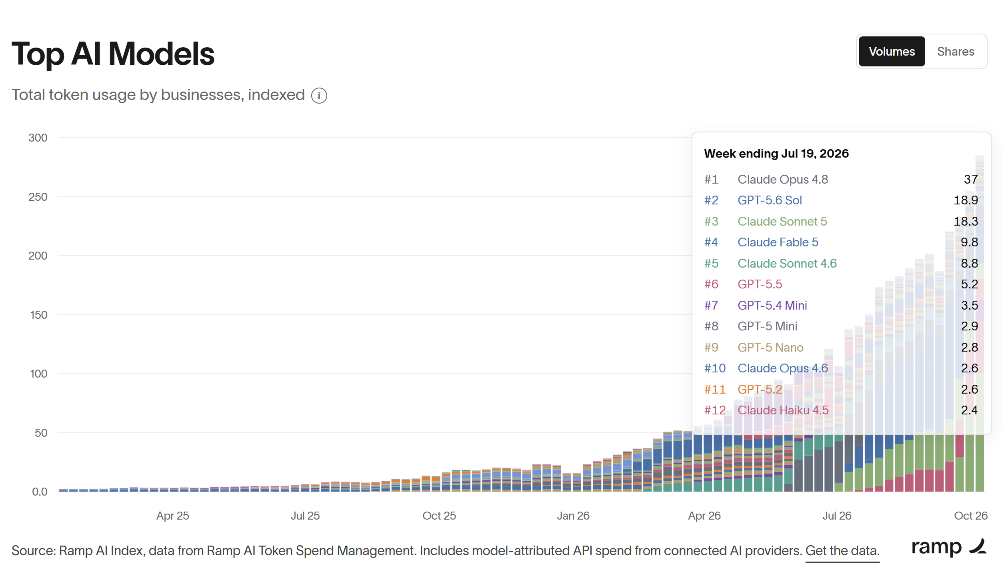Open the ramp logo

pos(948,547)
